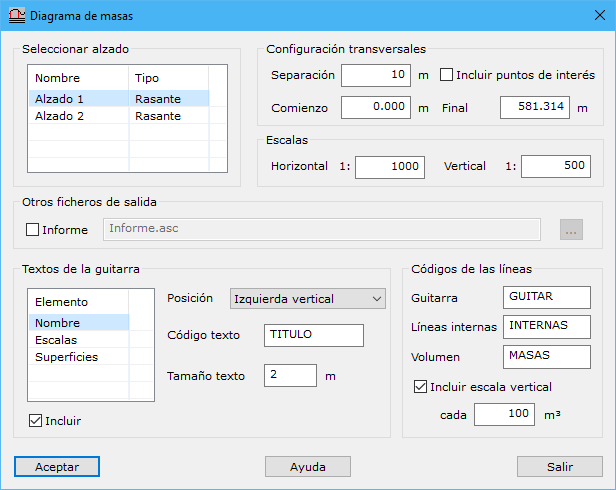Toggle Incluir escala vertical checkbox
The width and height of the screenshot is (616, 490).
pyautogui.click(x=420, y=387)
